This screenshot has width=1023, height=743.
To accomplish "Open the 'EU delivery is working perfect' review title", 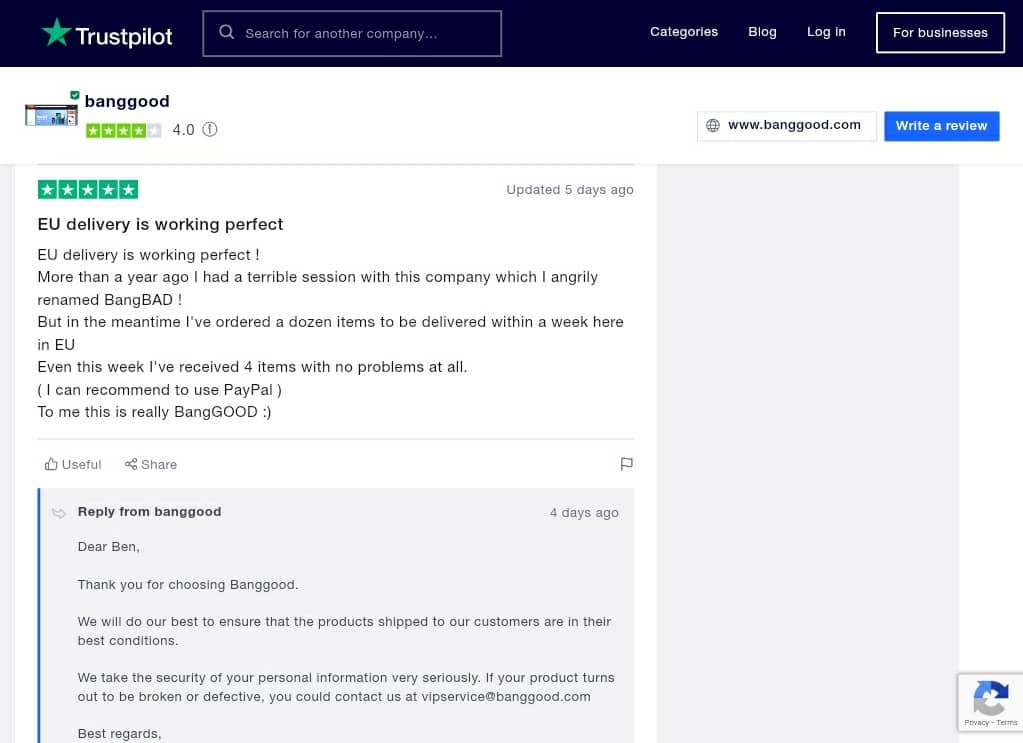I will pyautogui.click(x=160, y=224).
